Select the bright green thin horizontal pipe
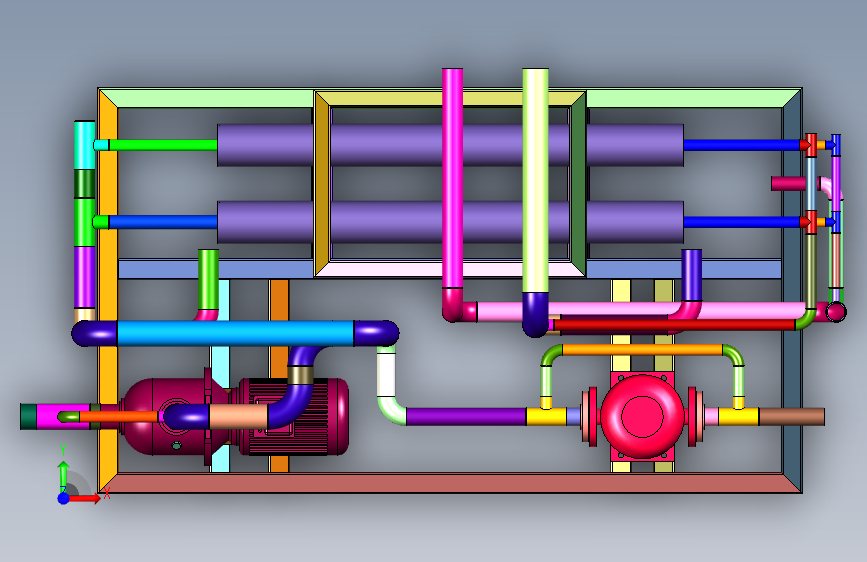The width and height of the screenshot is (867, 562). tap(163, 145)
